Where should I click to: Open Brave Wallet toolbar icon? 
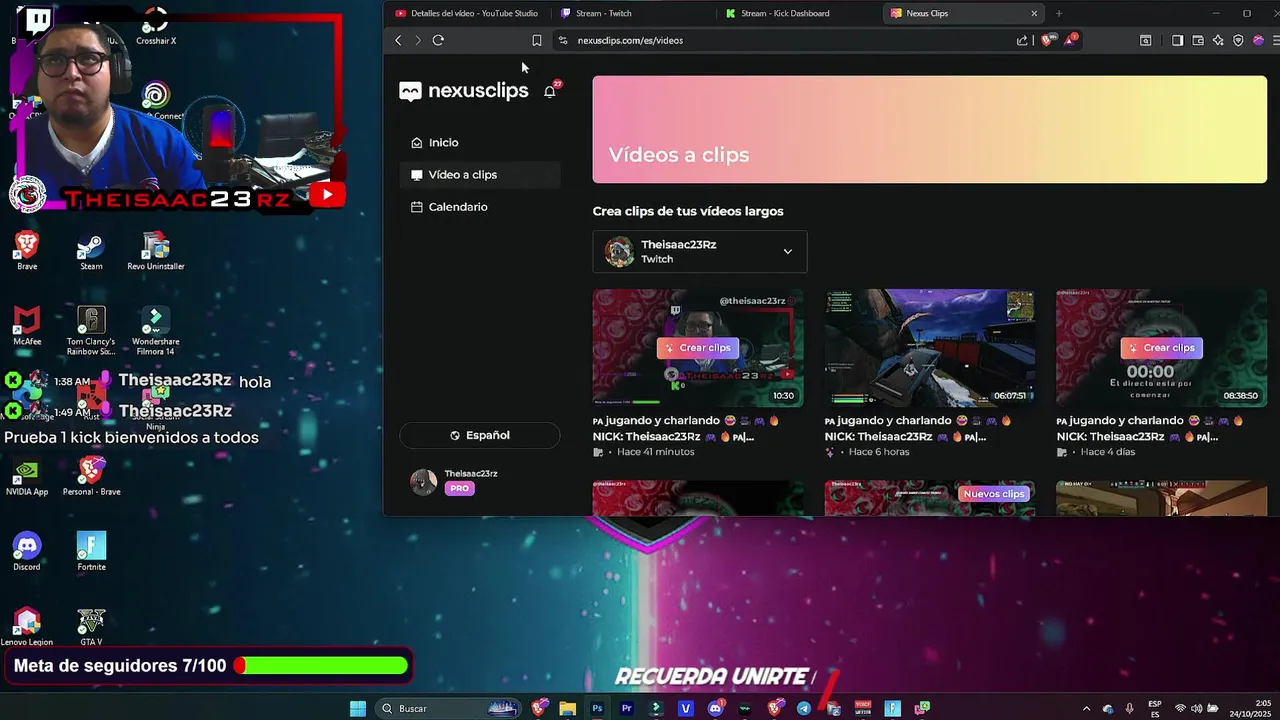[1198, 40]
